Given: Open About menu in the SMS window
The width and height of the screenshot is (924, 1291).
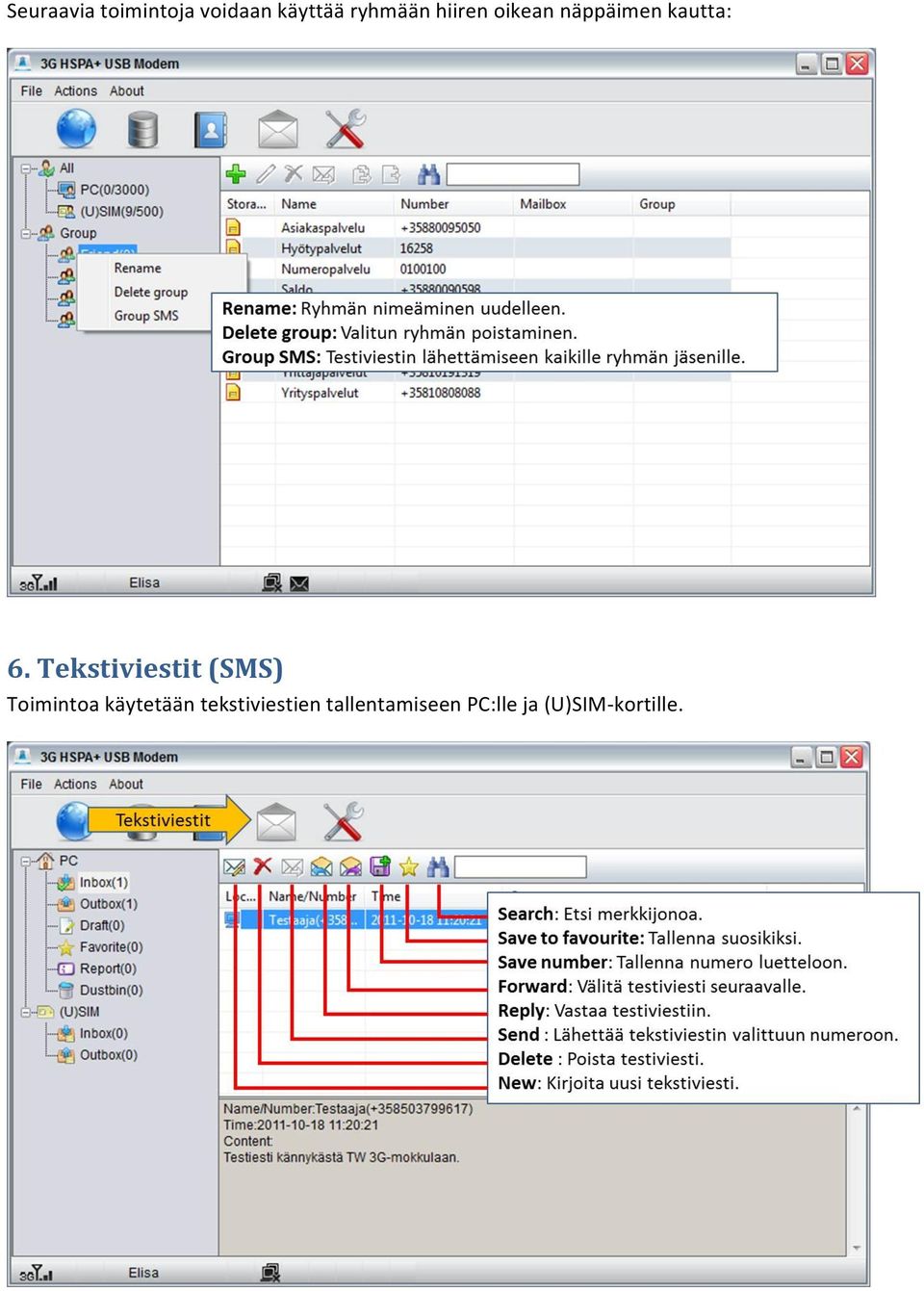Looking at the screenshot, I should 126,784.
